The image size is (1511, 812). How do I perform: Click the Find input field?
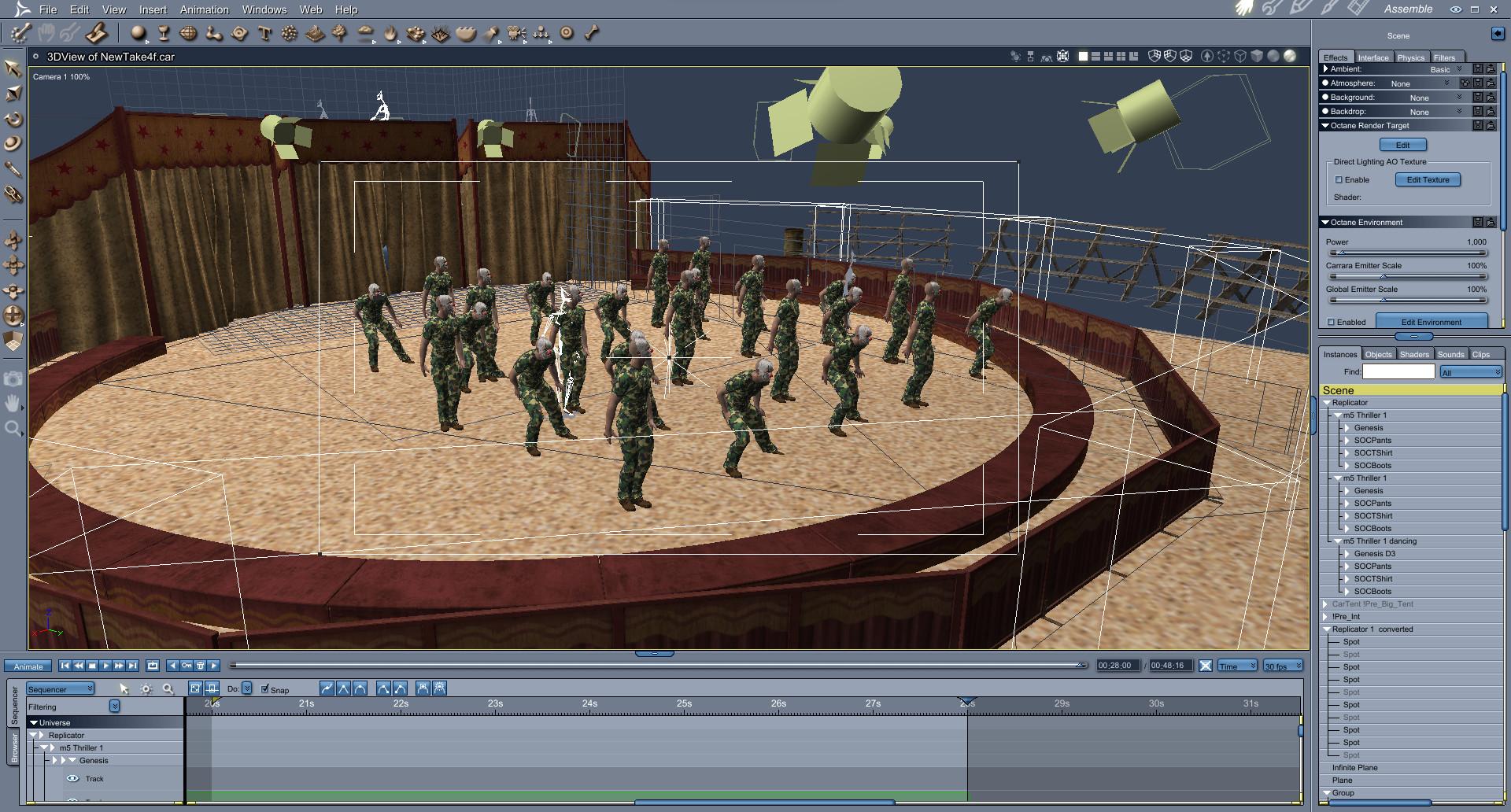1398,371
